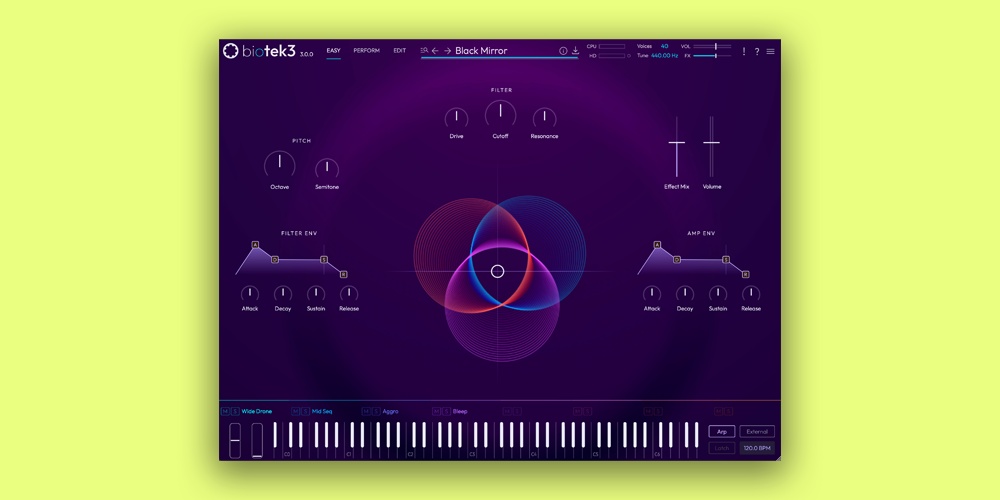Mute the Wide Drone layer
The width and height of the screenshot is (1000, 500).
pyautogui.click(x=226, y=411)
